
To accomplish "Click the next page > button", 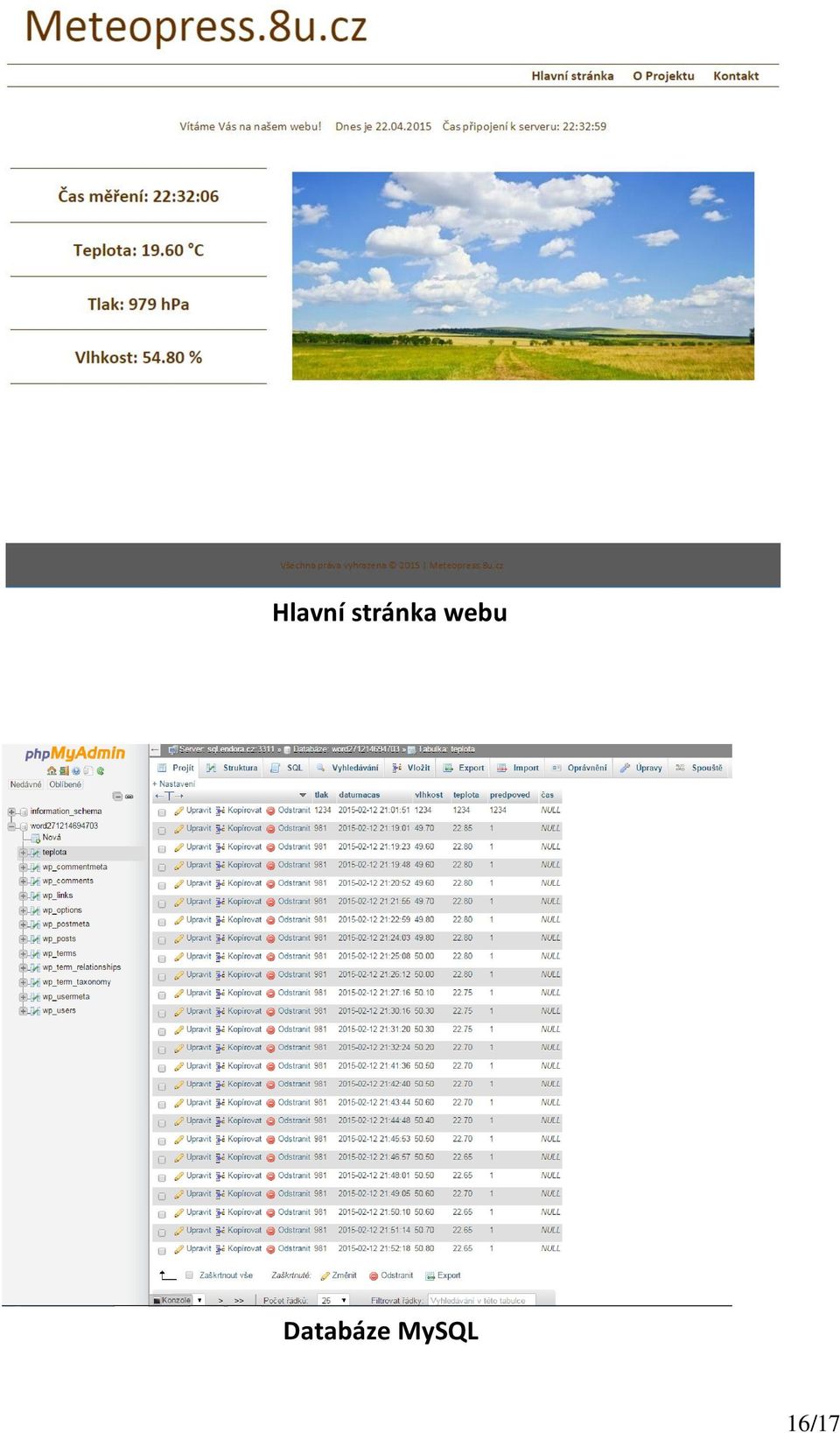I will [220, 1301].
